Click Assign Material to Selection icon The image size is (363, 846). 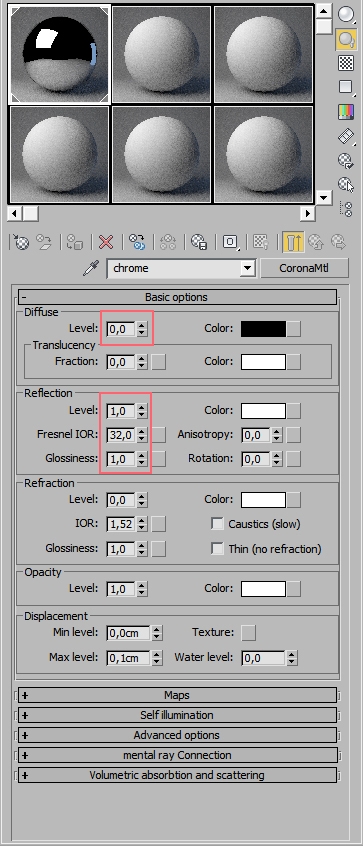point(74,242)
